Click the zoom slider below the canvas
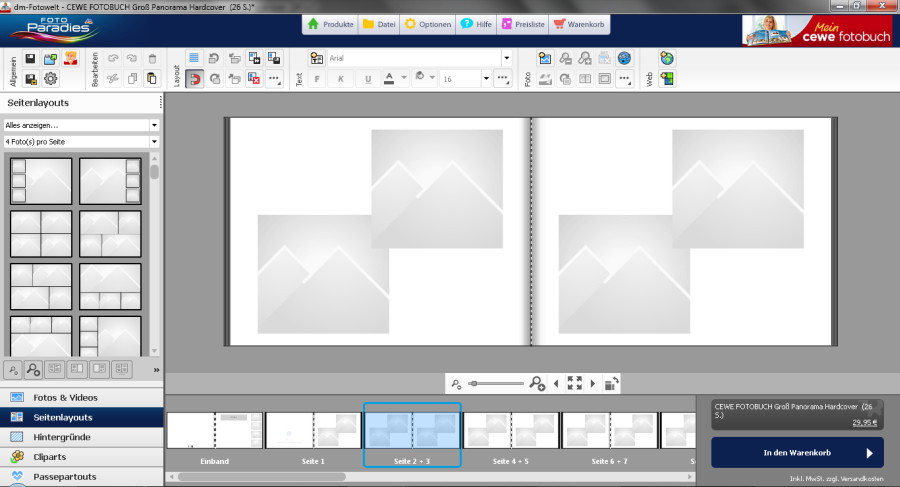The width and height of the screenshot is (900, 487). pos(496,383)
